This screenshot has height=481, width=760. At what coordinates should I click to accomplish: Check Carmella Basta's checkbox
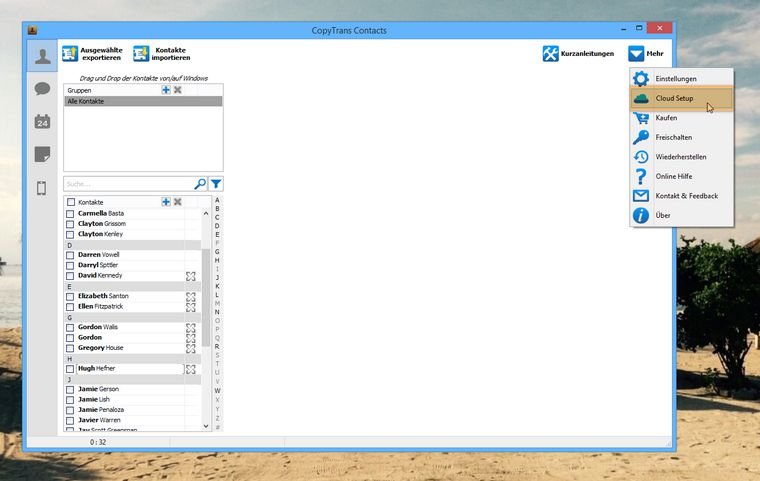click(70, 214)
